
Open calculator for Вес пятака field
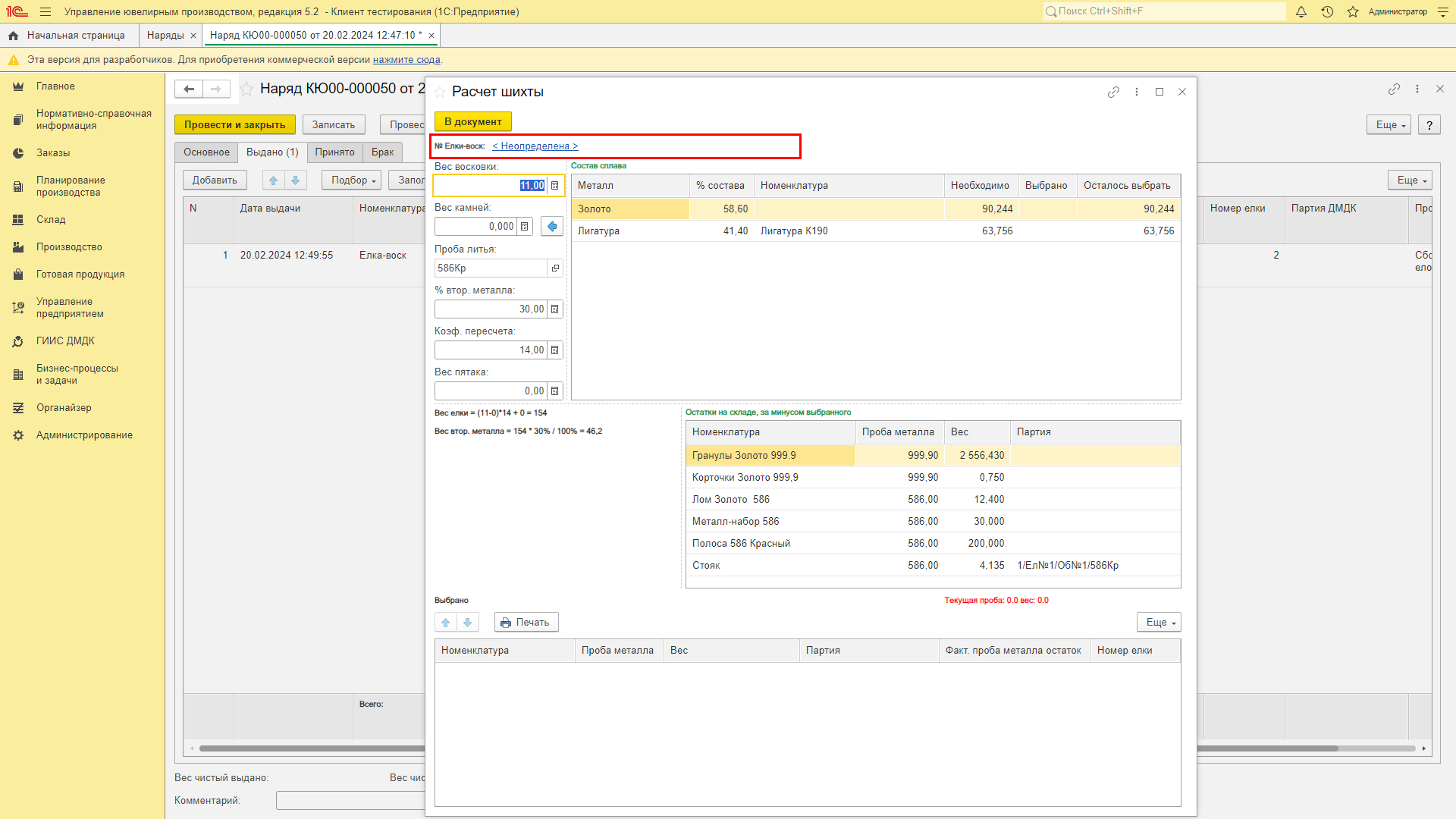click(x=555, y=391)
